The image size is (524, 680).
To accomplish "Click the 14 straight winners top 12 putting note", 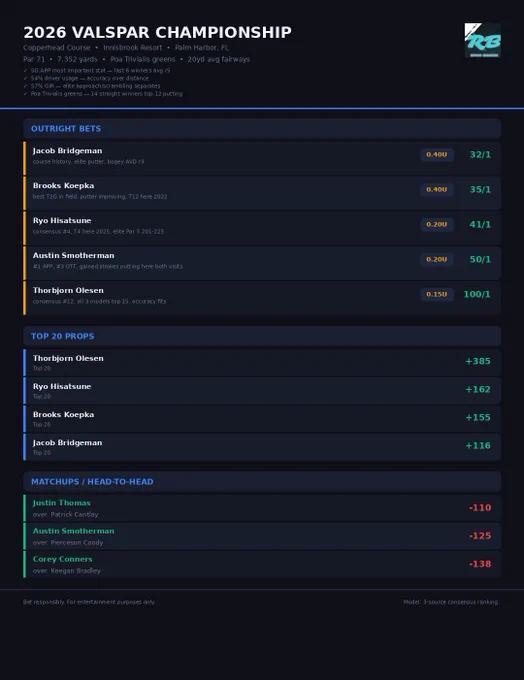I will 103,94.
